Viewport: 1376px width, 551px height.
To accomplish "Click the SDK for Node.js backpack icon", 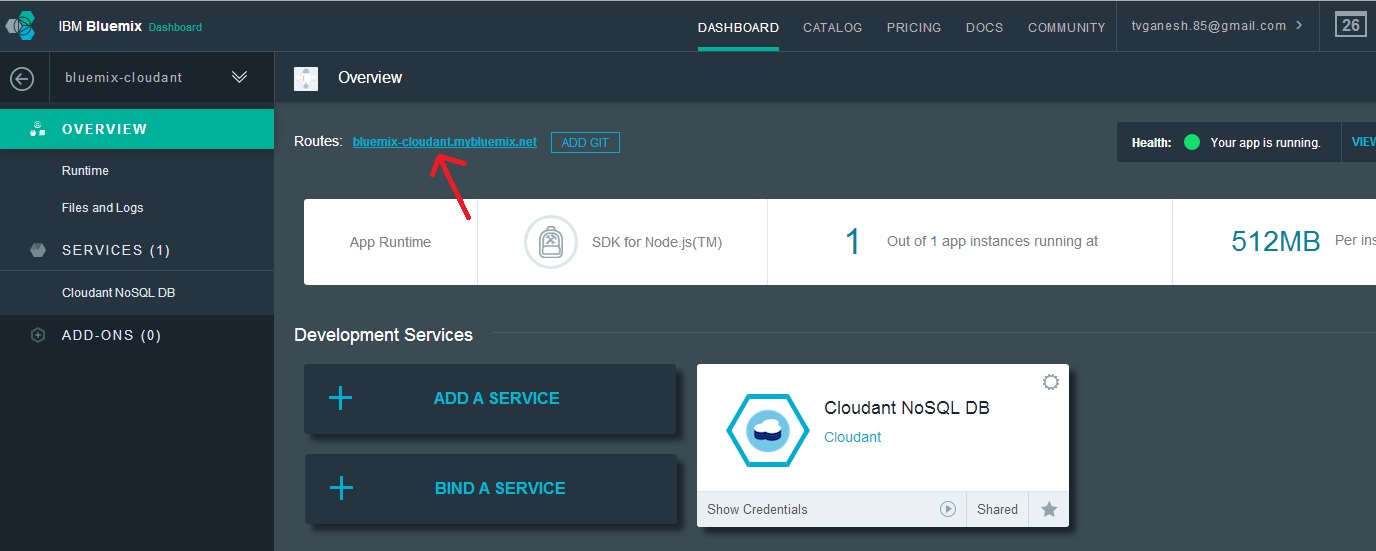I will [551, 241].
